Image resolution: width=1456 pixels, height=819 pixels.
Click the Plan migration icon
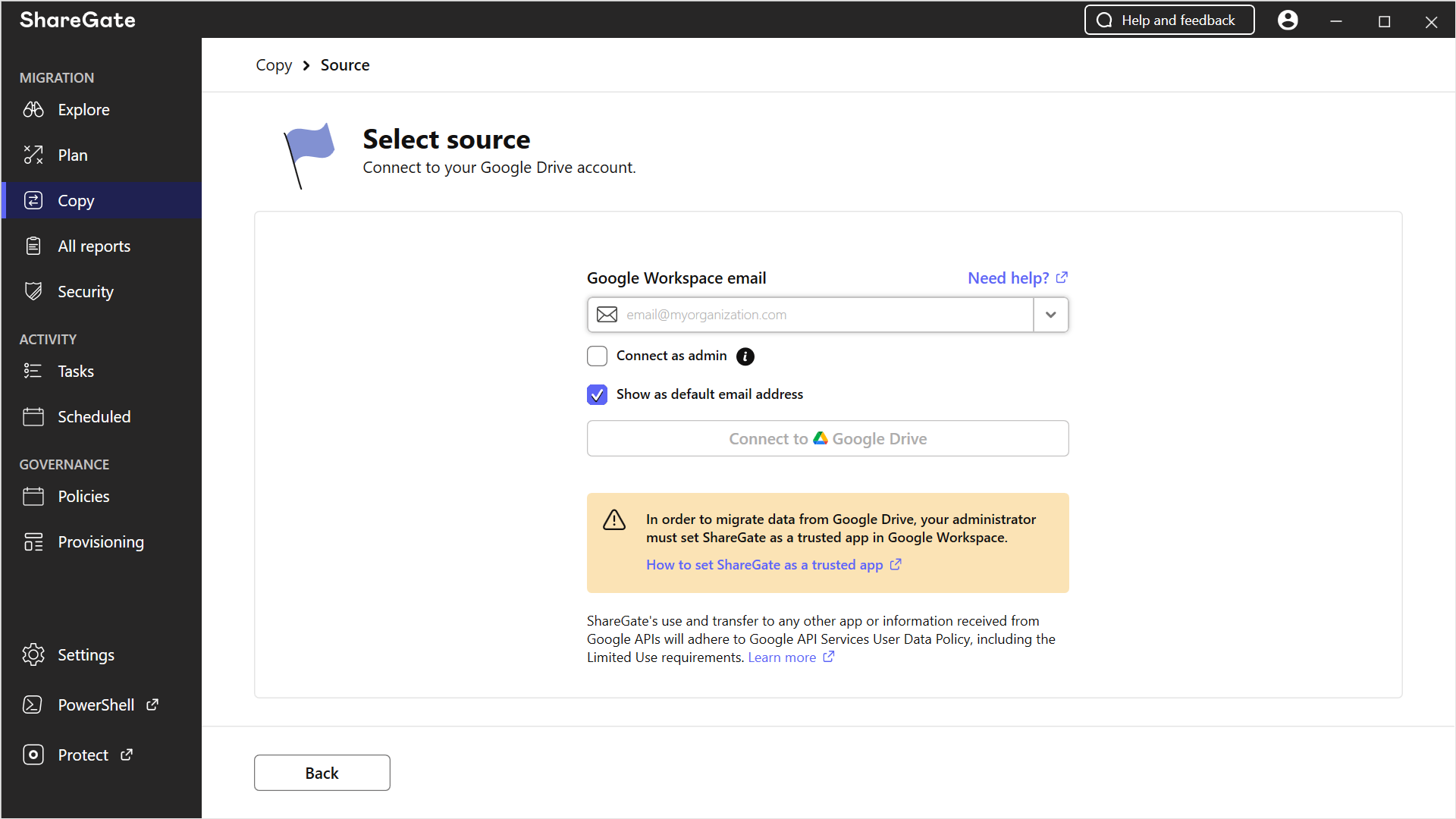(x=33, y=155)
